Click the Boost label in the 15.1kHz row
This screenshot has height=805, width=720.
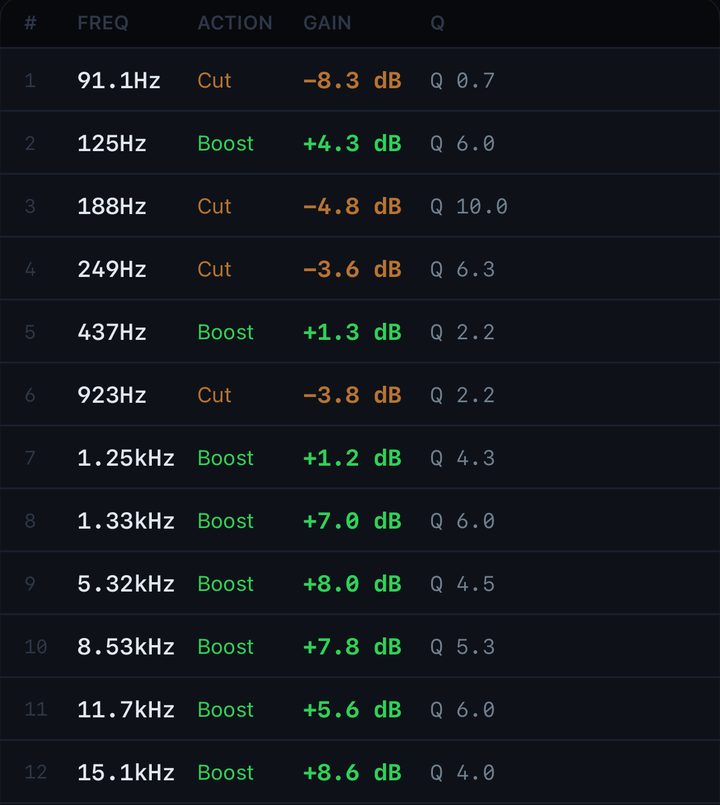click(225, 773)
